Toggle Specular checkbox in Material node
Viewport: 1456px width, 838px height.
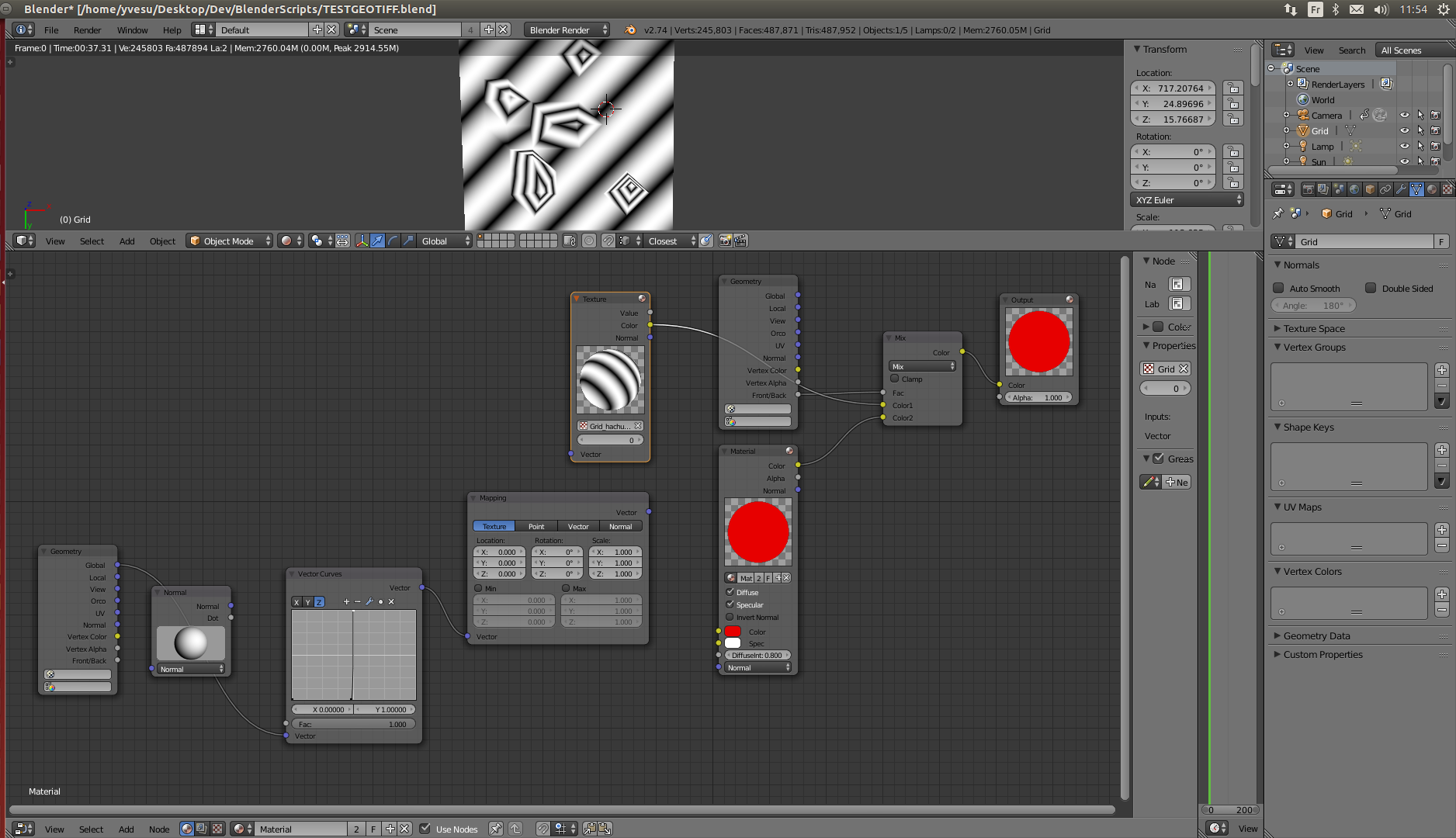click(730, 604)
